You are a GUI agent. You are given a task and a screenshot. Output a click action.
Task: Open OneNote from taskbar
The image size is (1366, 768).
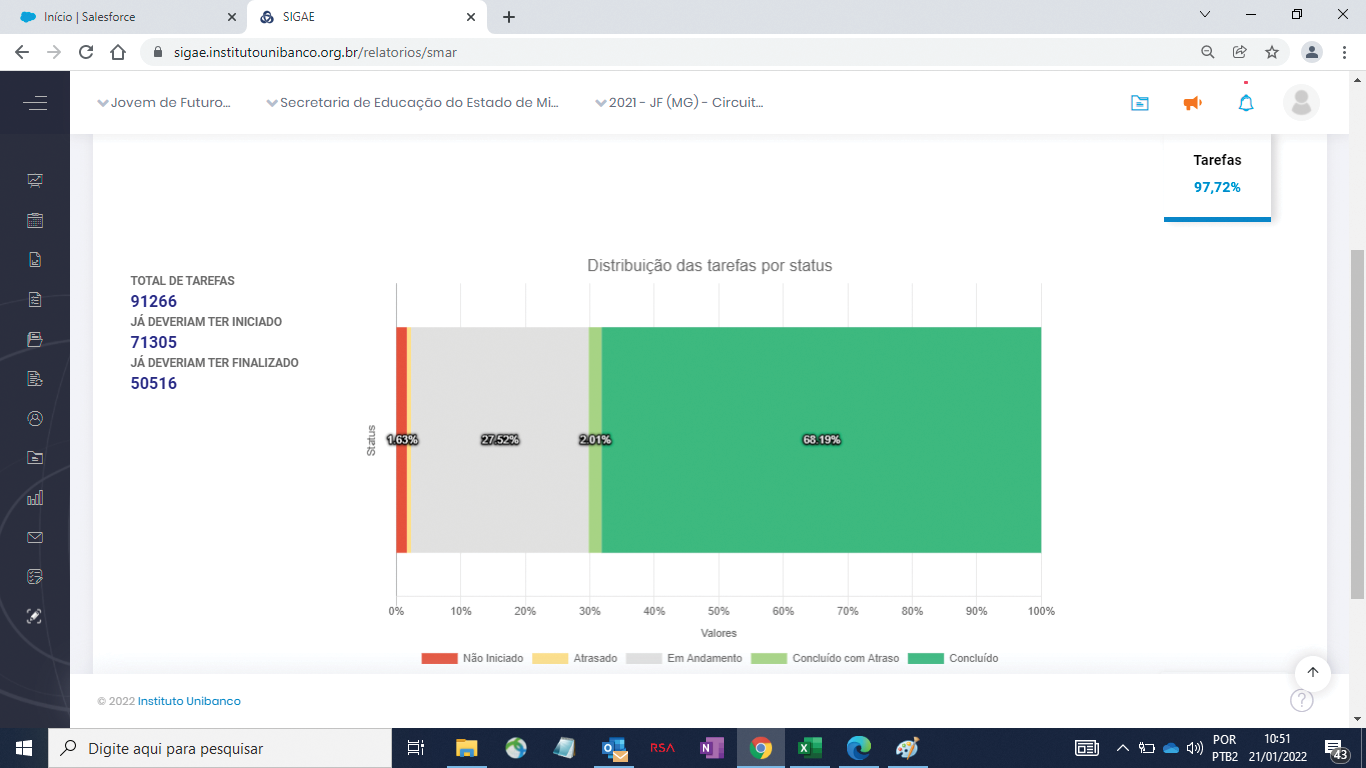pyautogui.click(x=712, y=748)
